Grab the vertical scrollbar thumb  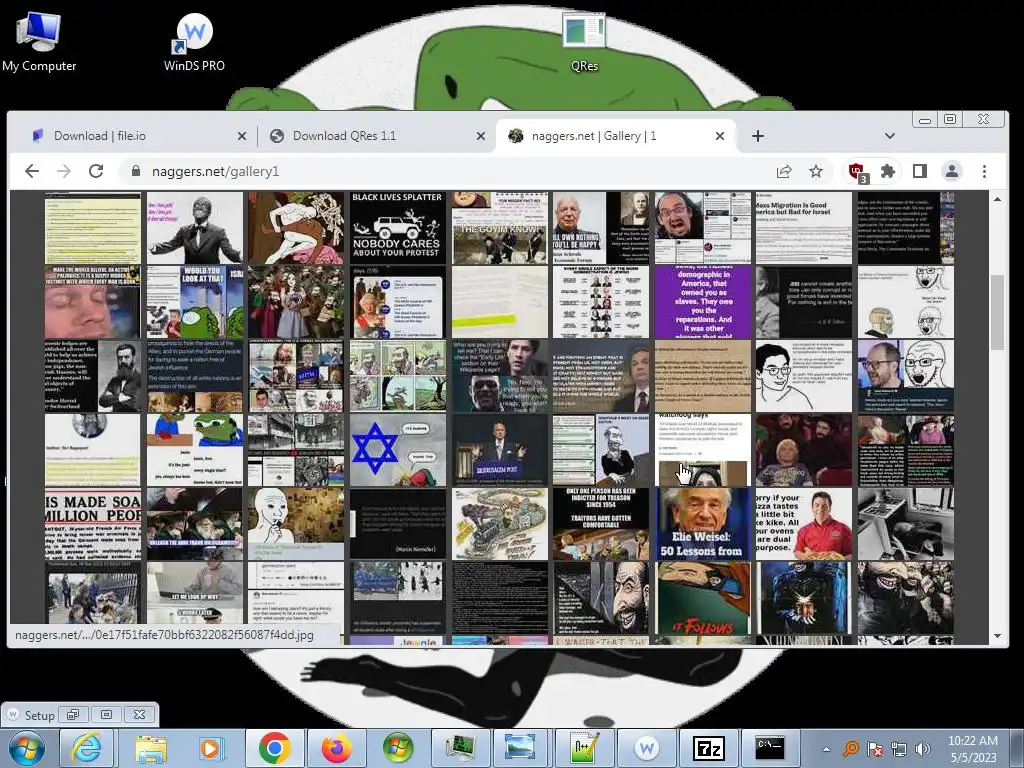tap(997, 312)
